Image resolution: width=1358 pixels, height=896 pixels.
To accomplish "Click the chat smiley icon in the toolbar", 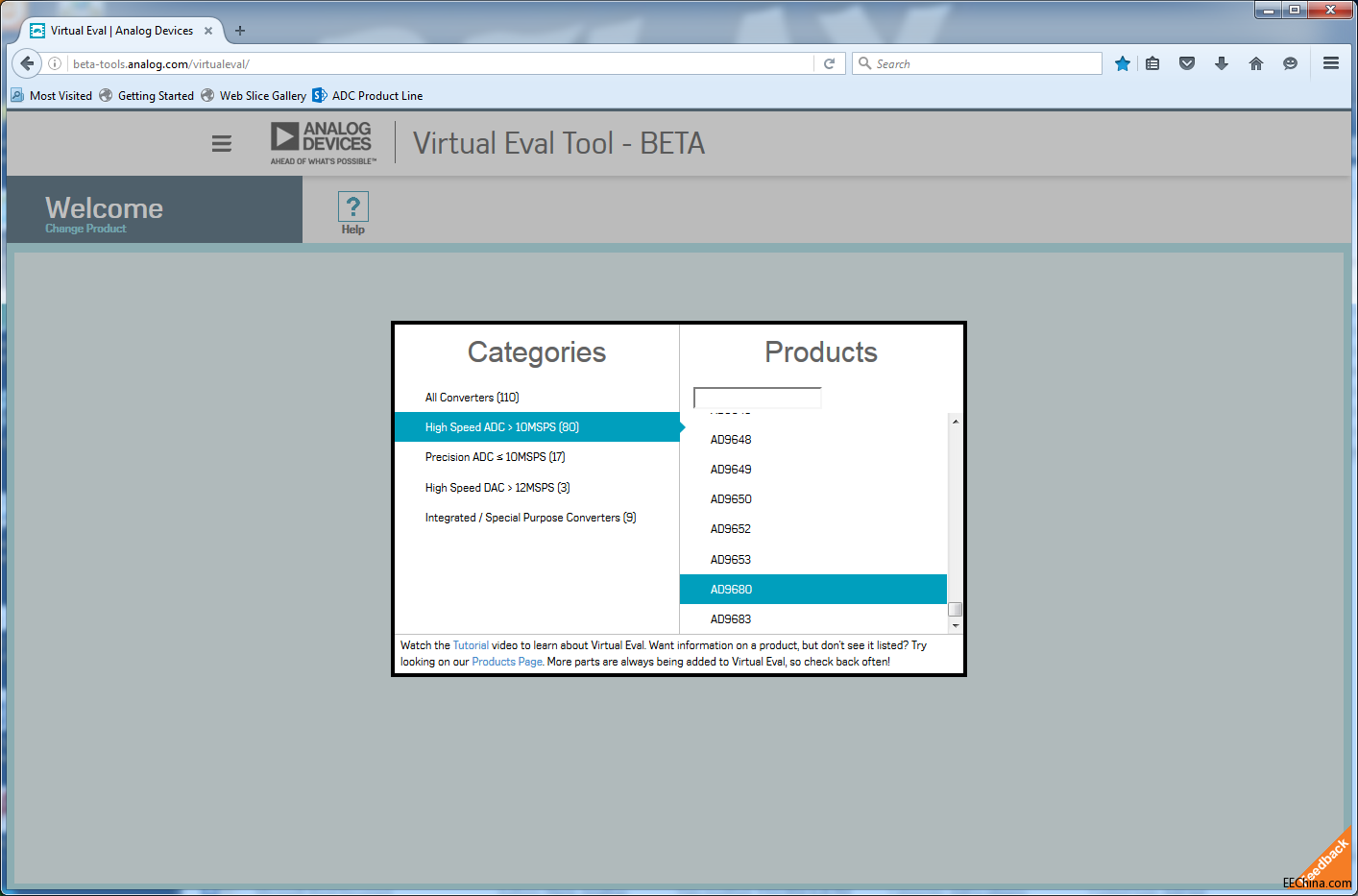I will tap(1291, 63).
